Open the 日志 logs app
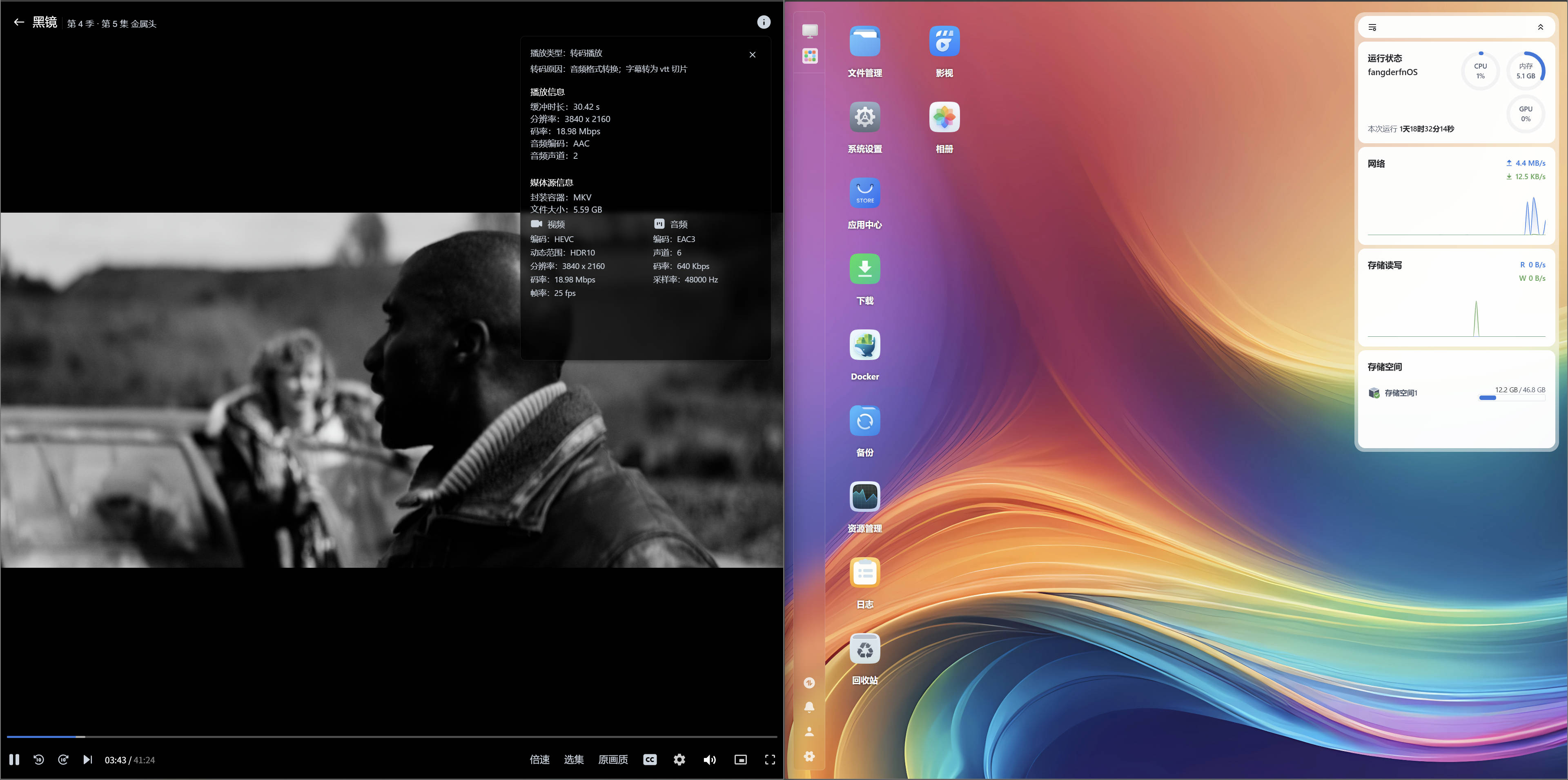This screenshot has height=780, width=1568. pyautogui.click(x=864, y=572)
